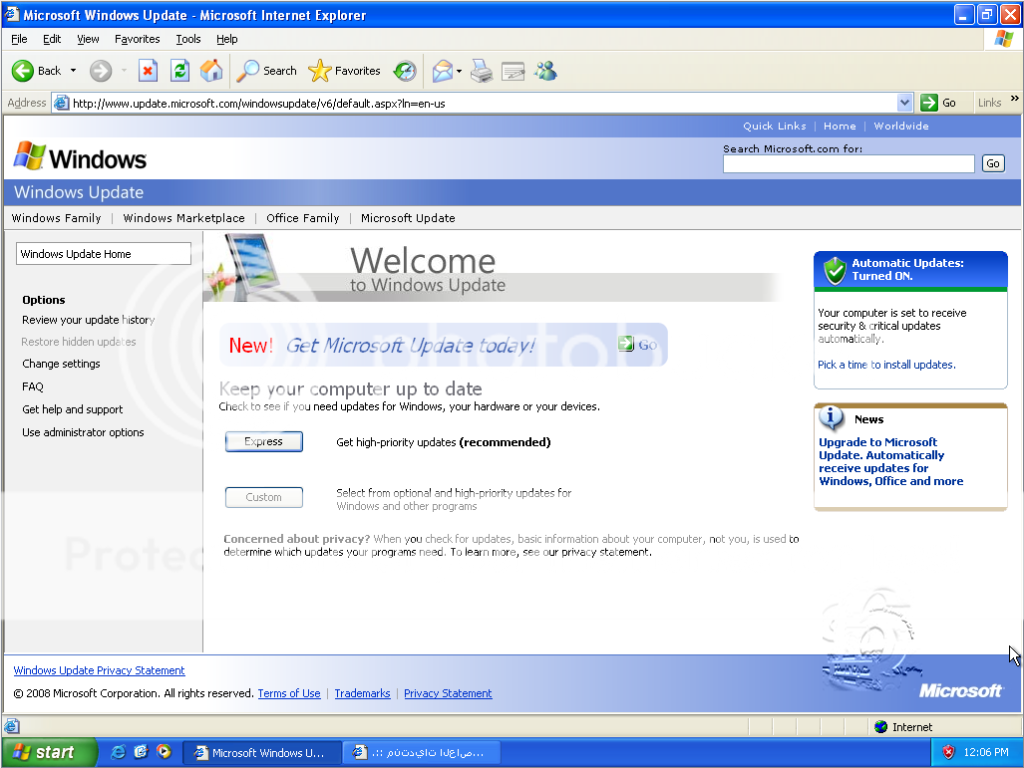Viewport: 1024px width, 768px height.
Task: Click the green Go arrow beside address bar
Action: (x=929, y=103)
